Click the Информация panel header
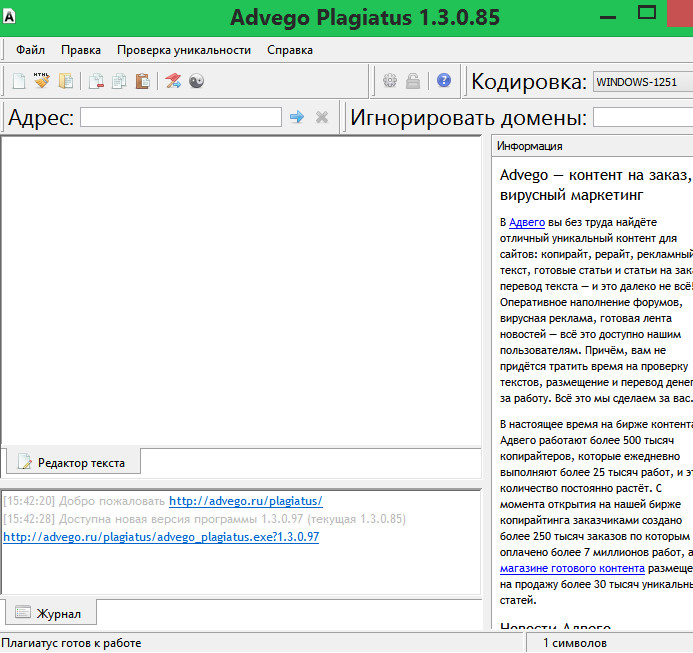Viewport: 693px width, 653px height. click(592, 146)
